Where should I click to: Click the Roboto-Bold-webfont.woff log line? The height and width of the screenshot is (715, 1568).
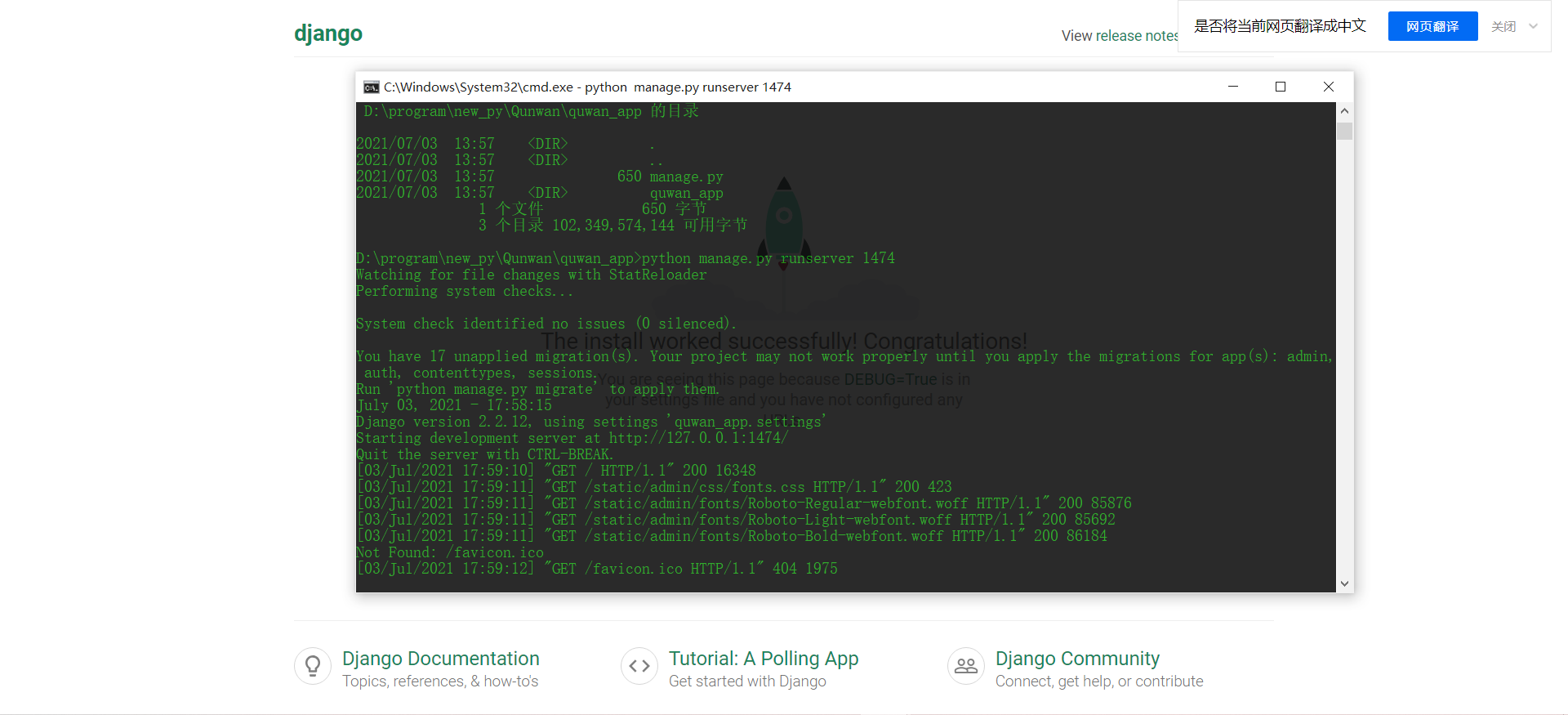[x=732, y=536]
